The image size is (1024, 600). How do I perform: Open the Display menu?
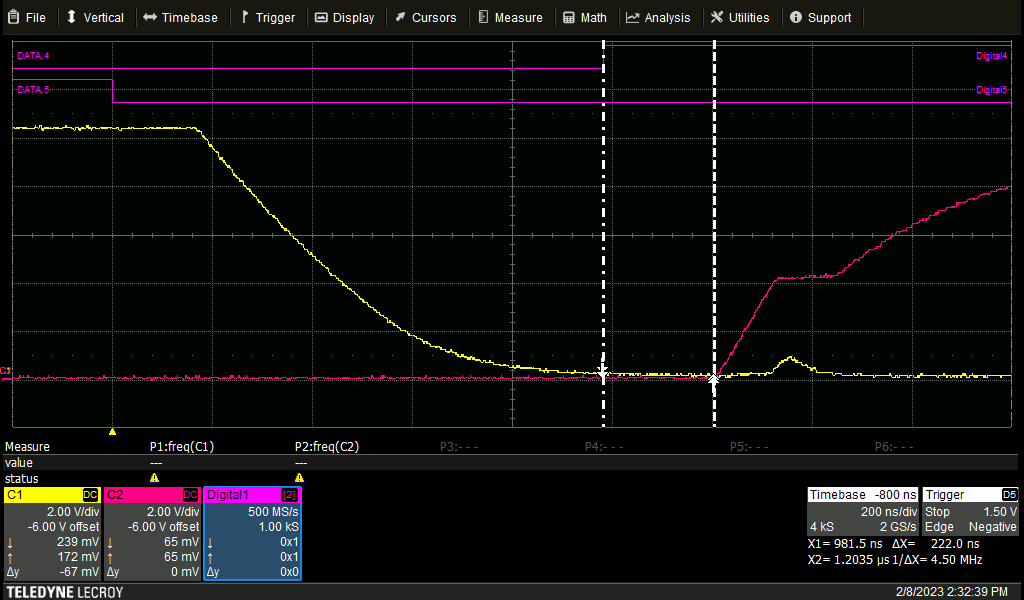345,18
